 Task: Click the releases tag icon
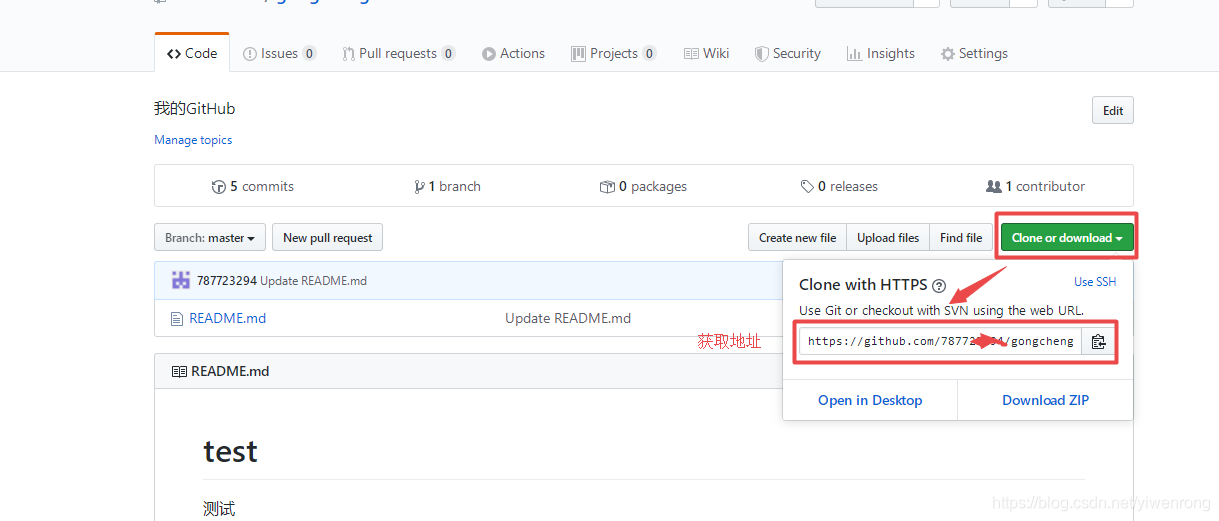click(807, 187)
